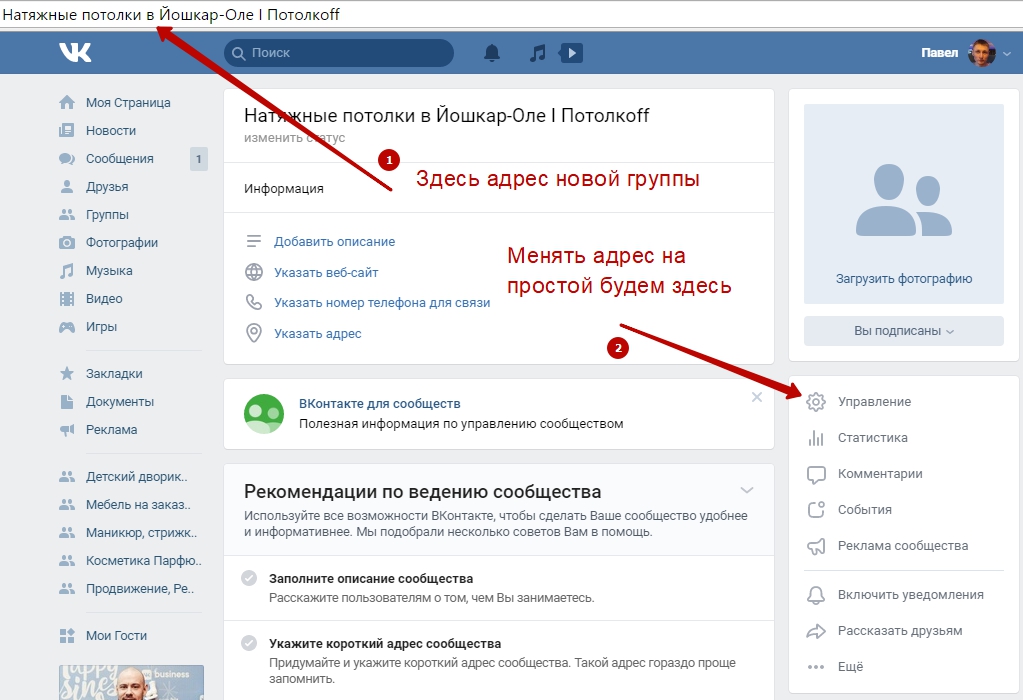Toggle the Укажите короткий адрес сообщества checkmark

coord(249,643)
